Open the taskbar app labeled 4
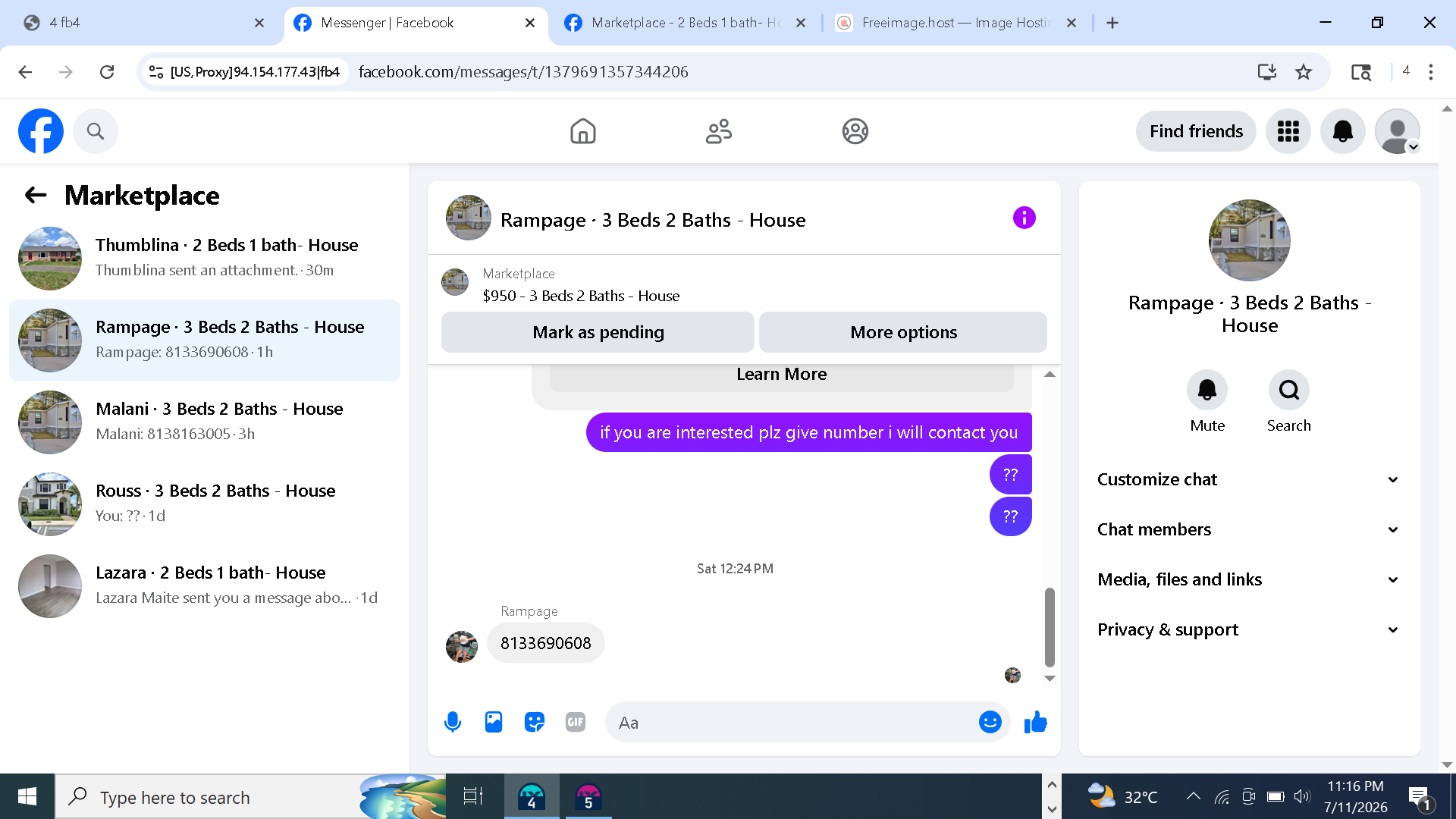Screen dimensions: 1456x819 (532, 796)
